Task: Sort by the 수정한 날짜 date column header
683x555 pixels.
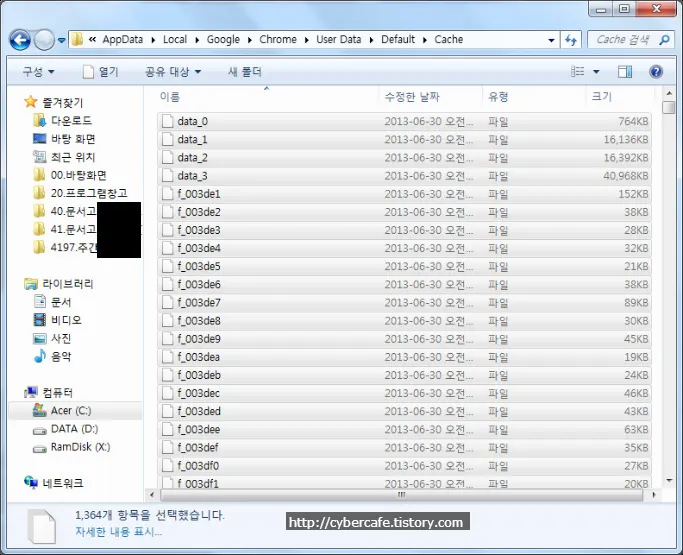Action: click(431, 96)
